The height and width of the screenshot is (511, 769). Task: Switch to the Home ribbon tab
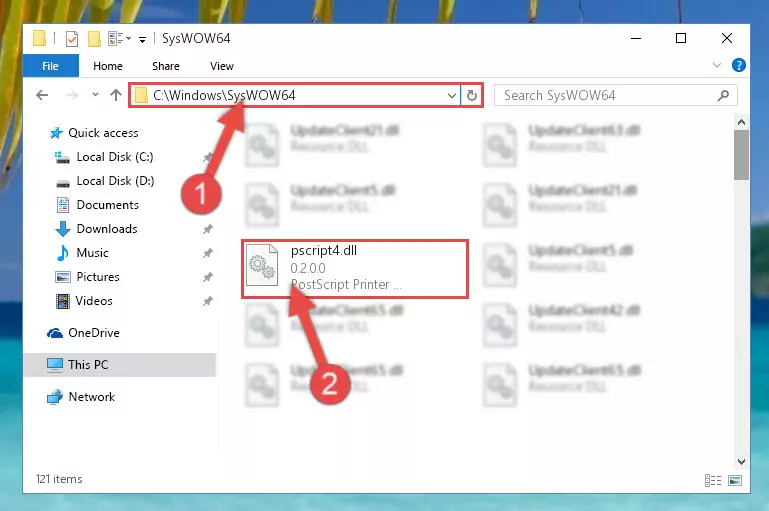(x=108, y=66)
